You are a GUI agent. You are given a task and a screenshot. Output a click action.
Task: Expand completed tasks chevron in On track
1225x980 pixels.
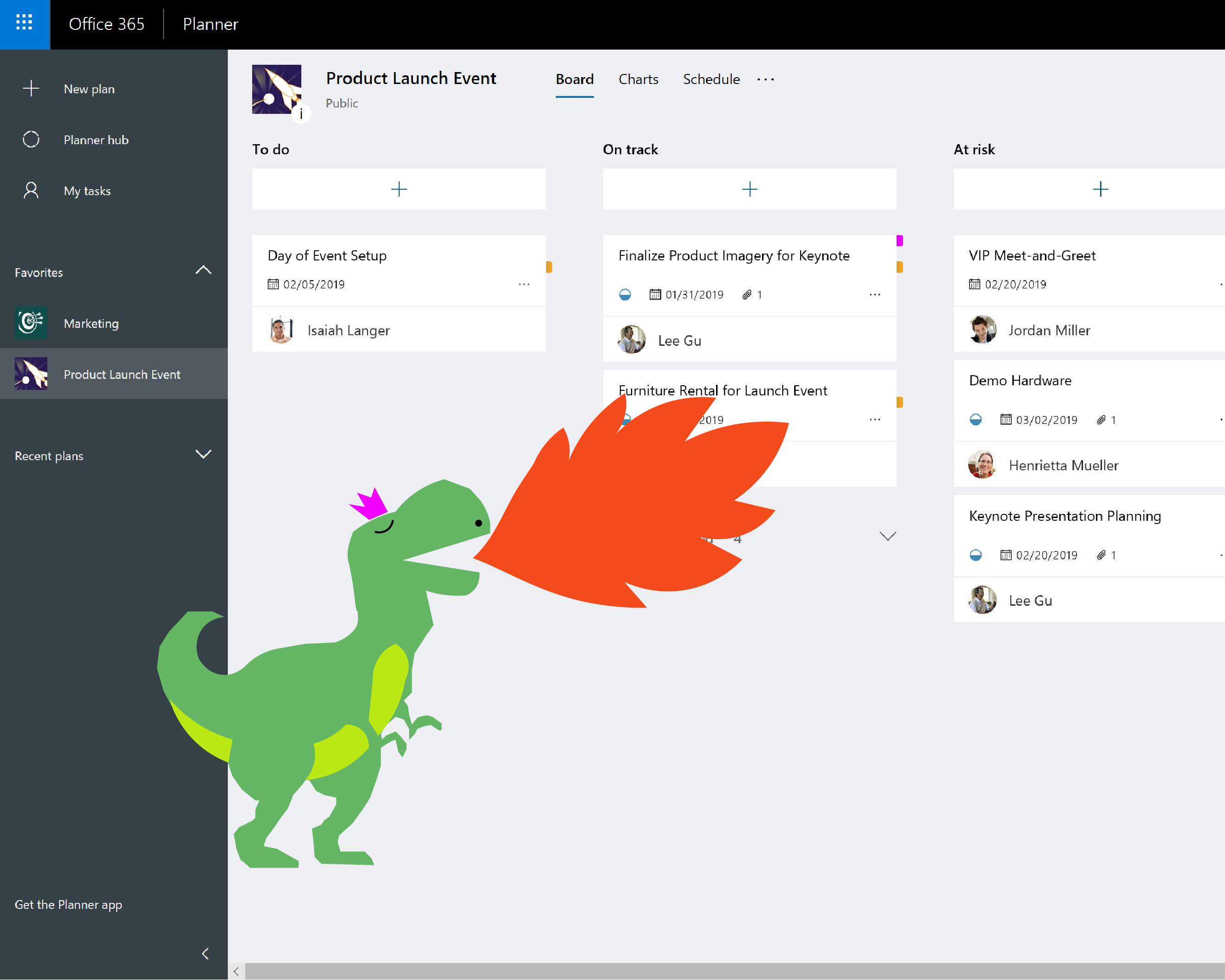[887, 536]
